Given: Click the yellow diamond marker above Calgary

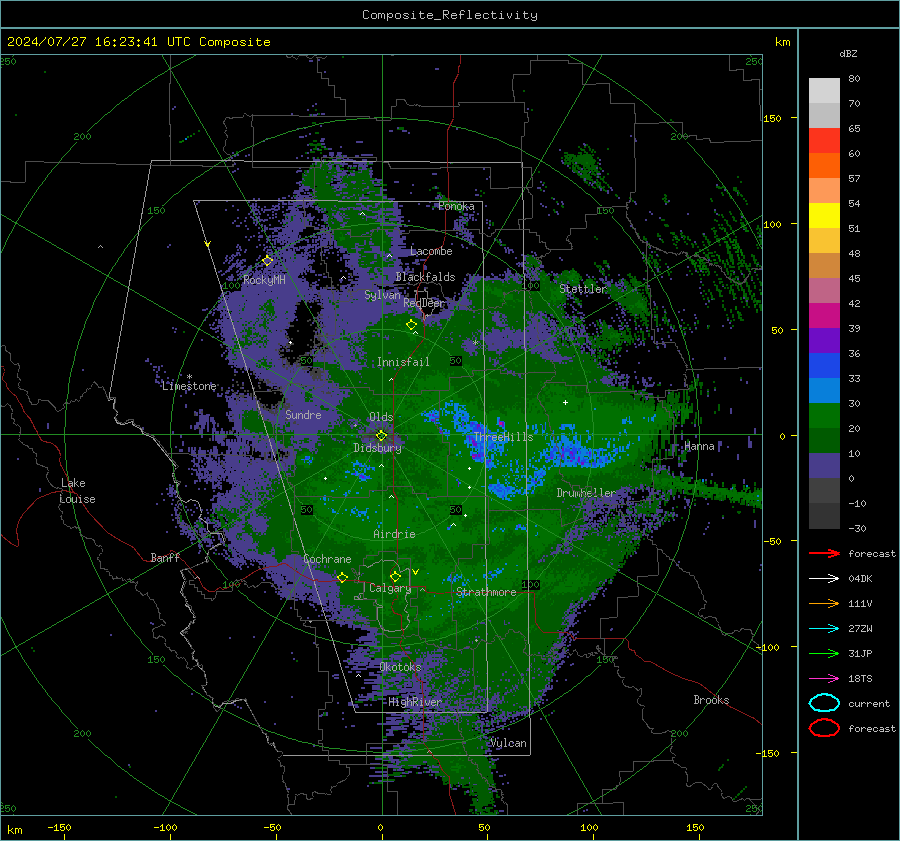Looking at the screenshot, I should [x=395, y=576].
